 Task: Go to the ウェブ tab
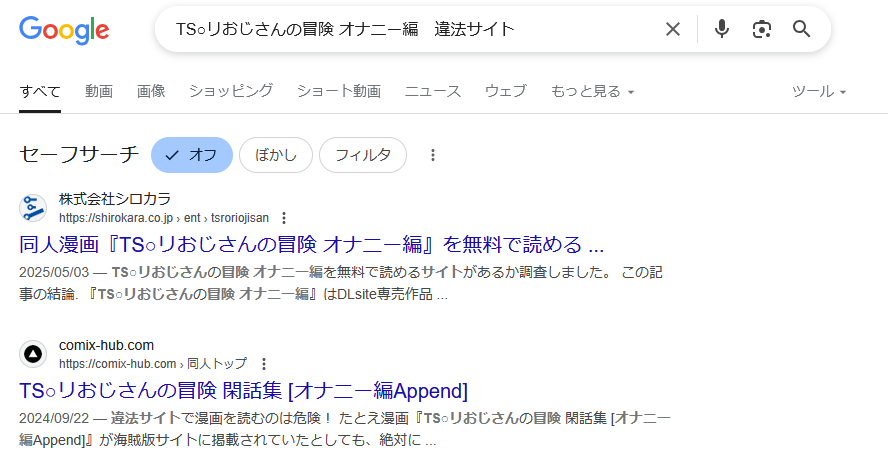506,91
